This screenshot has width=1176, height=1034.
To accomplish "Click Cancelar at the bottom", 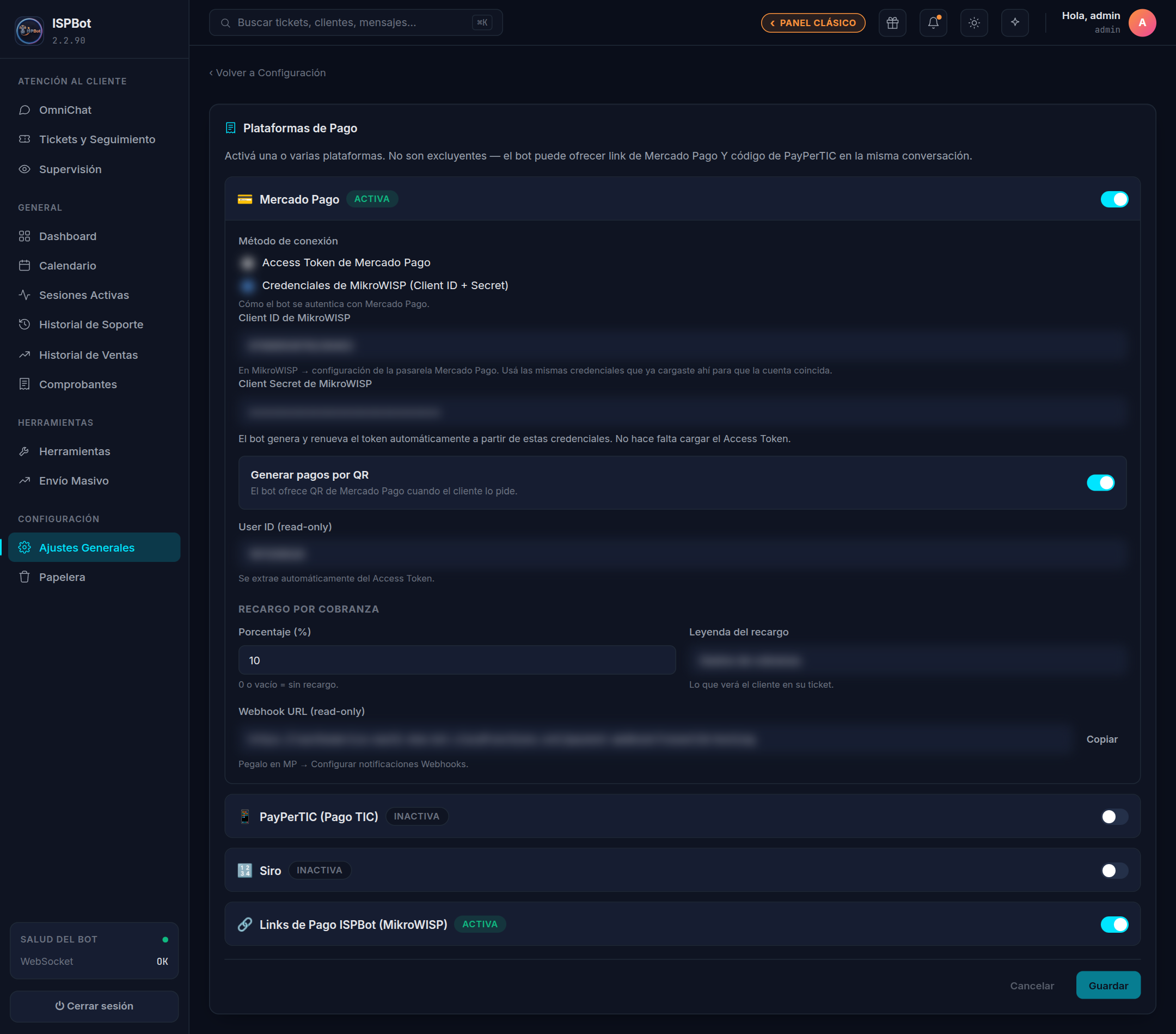I will click(1032, 985).
